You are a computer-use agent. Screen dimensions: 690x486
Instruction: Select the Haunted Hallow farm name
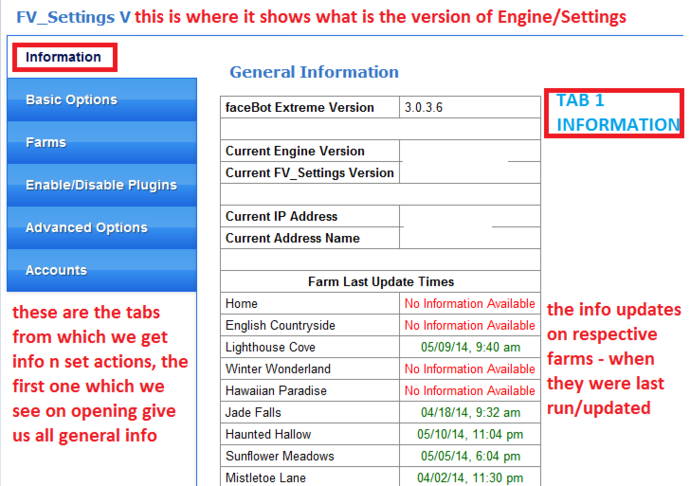pyautogui.click(x=268, y=434)
